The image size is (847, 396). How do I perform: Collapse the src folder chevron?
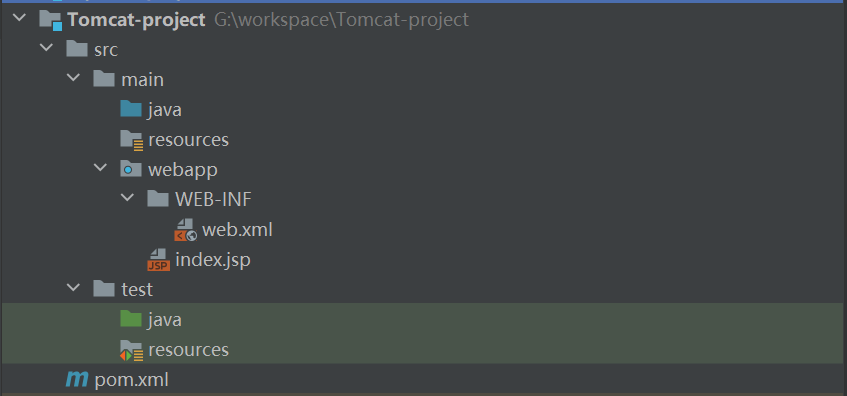46,48
